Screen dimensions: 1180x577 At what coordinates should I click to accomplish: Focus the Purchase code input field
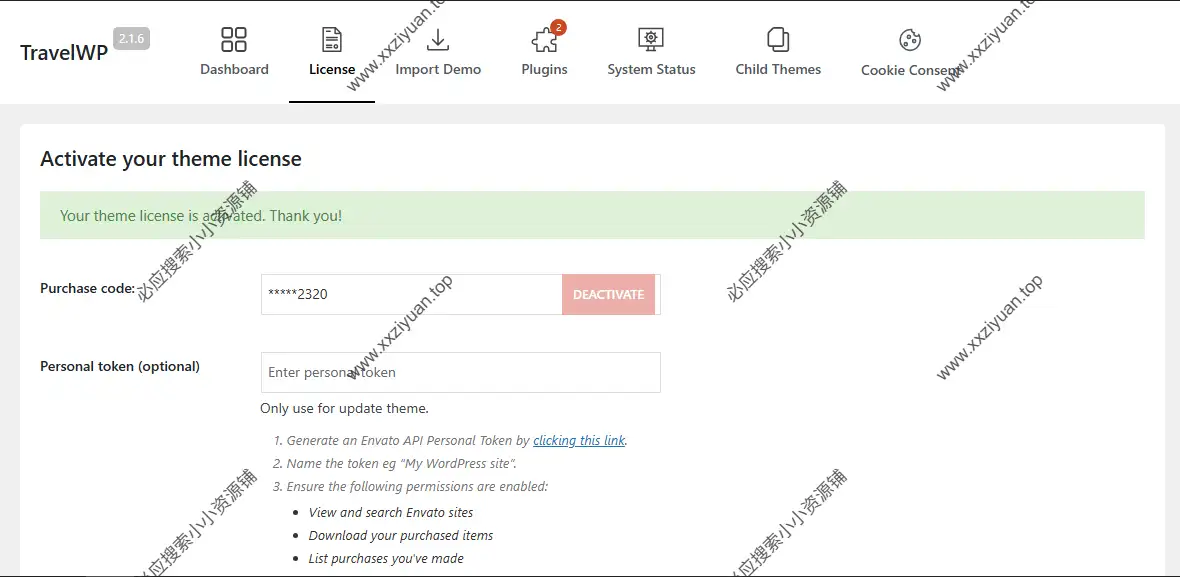(410, 295)
